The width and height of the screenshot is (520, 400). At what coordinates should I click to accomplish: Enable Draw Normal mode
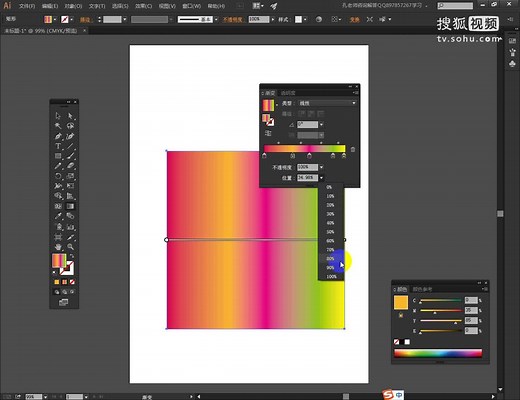tap(57, 292)
